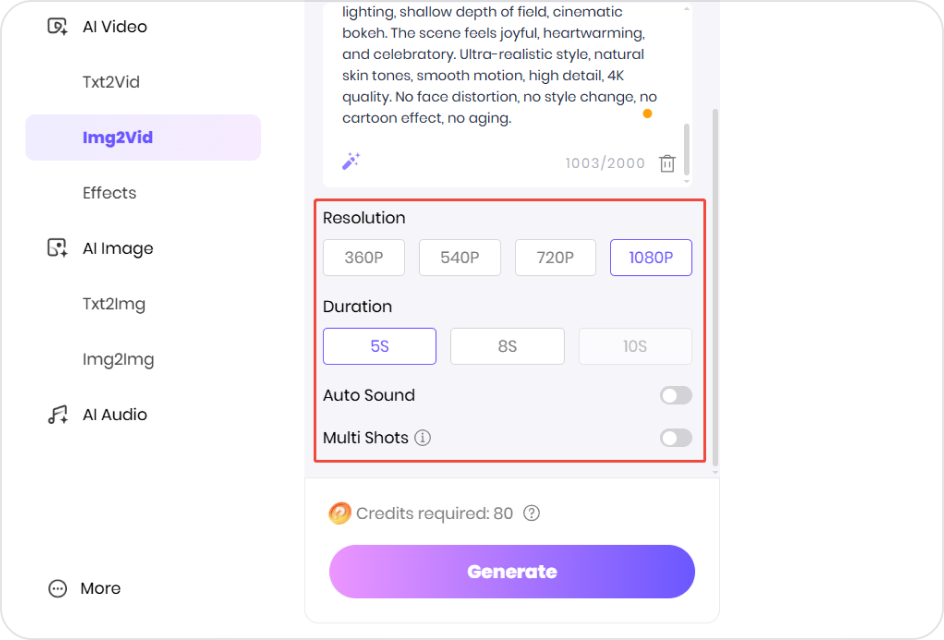Click the orange credits coin icon

[339, 513]
